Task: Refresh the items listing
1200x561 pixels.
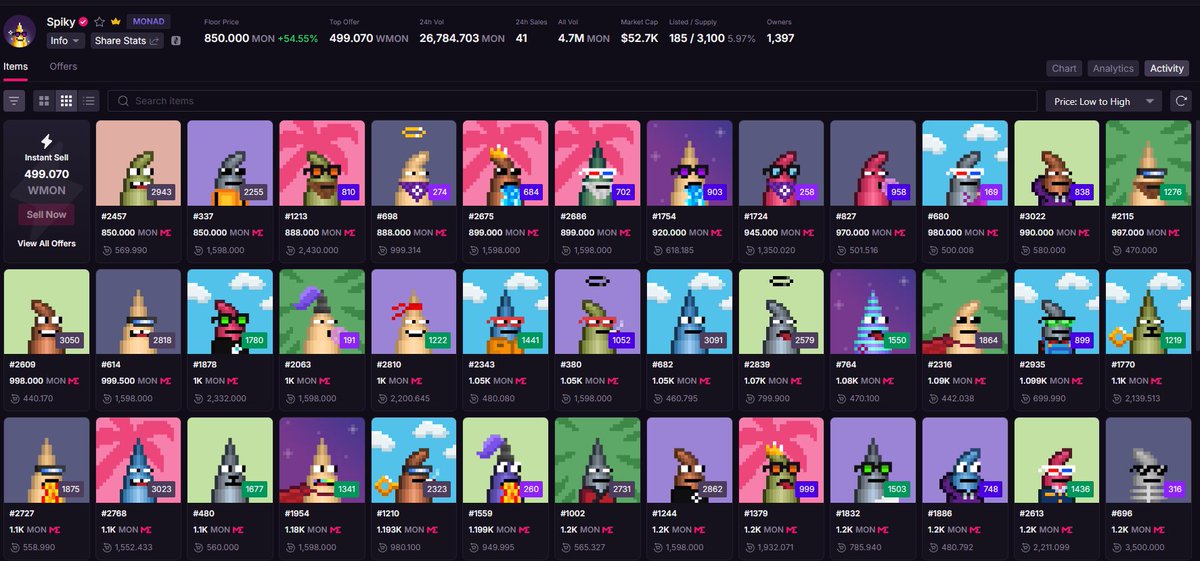Action: click(1181, 101)
